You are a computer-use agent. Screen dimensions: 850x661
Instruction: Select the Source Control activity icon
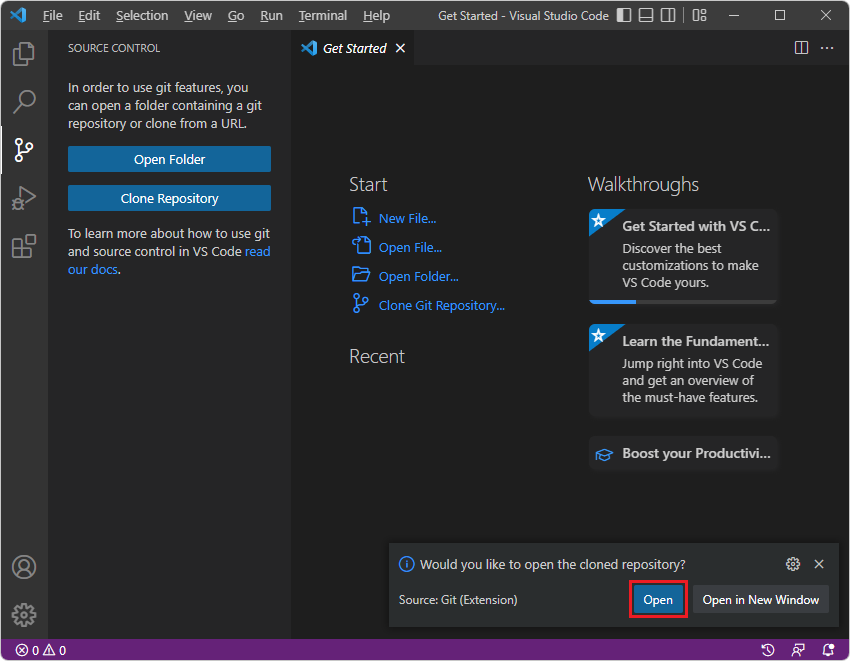pos(24,150)
